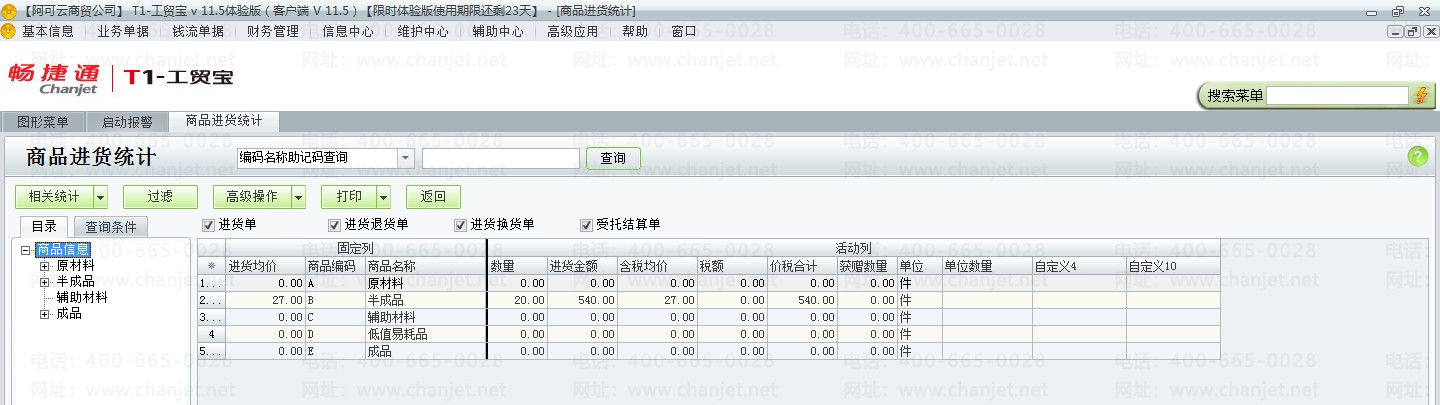Viewport: 1440px width, 405px height.
Task: Open the 打印 dropdown arrow
Action: (383, 197)
